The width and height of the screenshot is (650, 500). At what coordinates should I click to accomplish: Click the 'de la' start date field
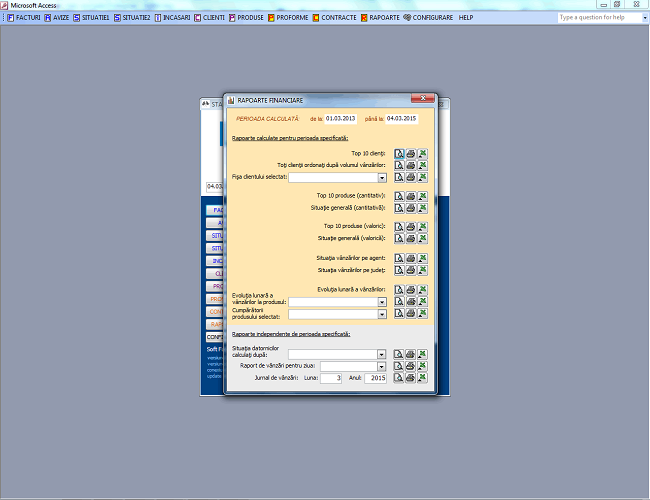tap(340, 119)
